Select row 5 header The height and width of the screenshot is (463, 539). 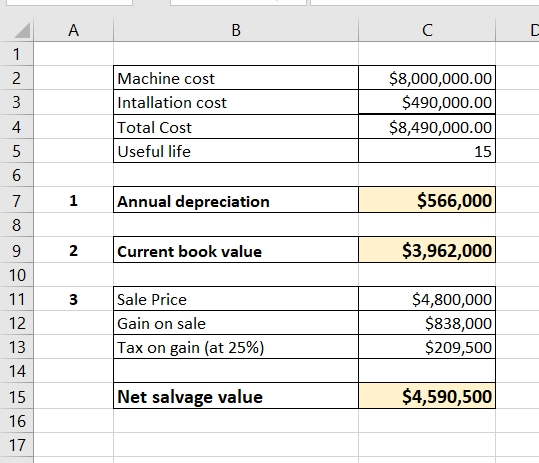16,151
